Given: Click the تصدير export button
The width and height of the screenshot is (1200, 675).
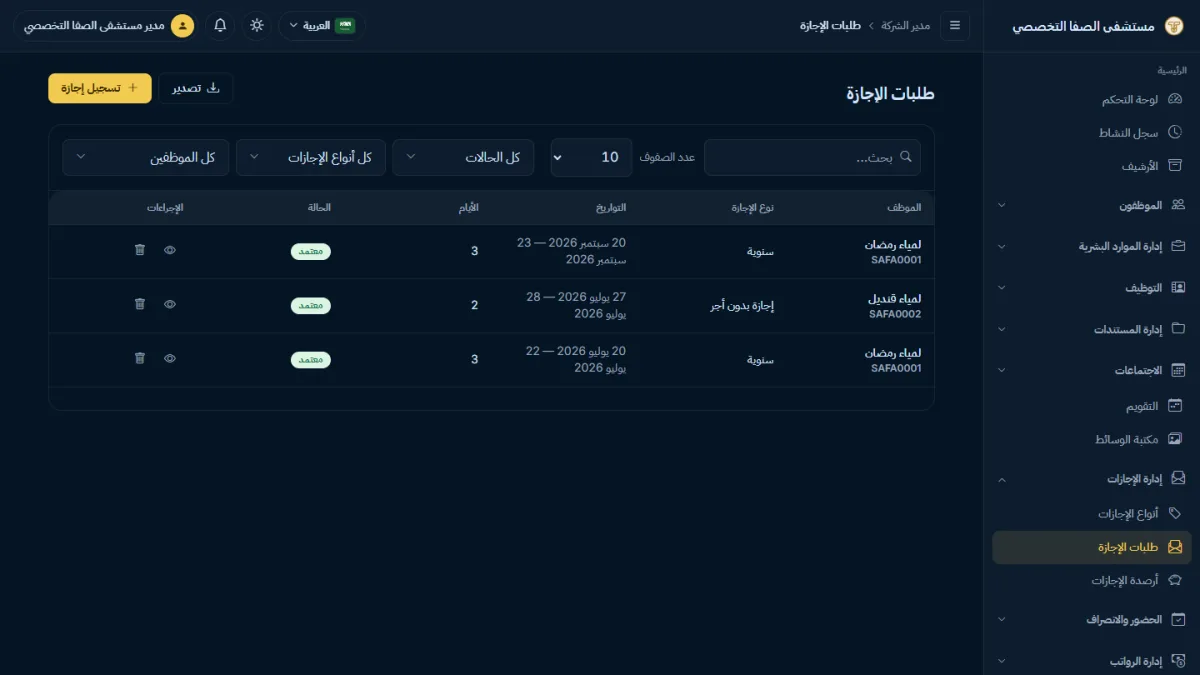Looking at the screenshot, I should click(196, 88).
